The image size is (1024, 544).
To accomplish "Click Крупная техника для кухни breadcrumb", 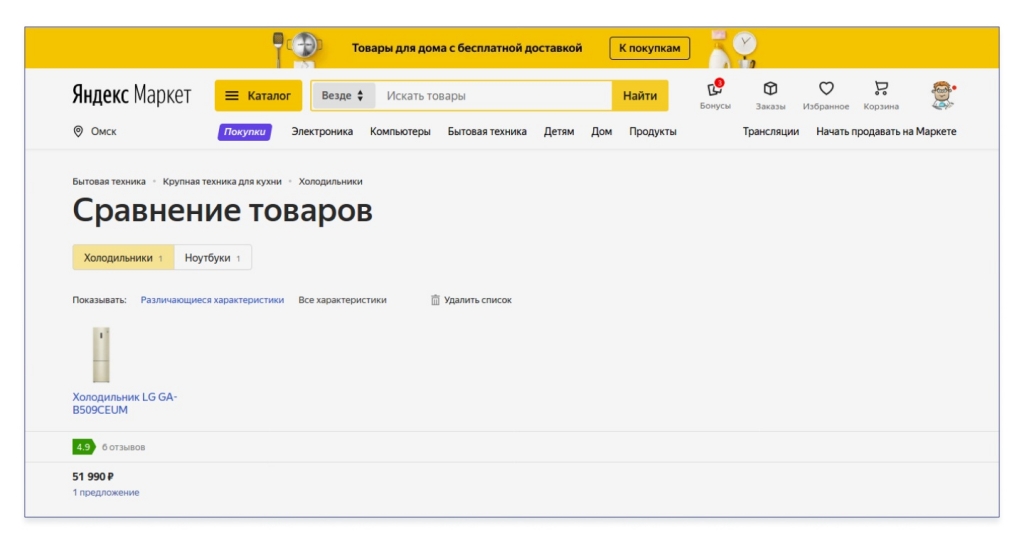I will (x=222, y=182).
